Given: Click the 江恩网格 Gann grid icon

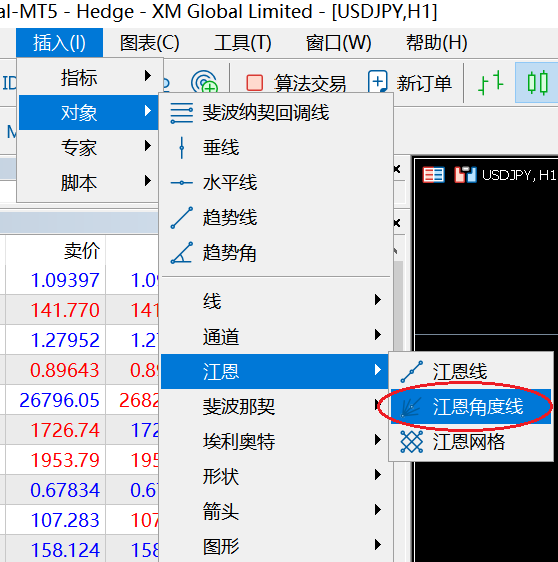Looking at the screenshot, I should click(x=411, y=442).
